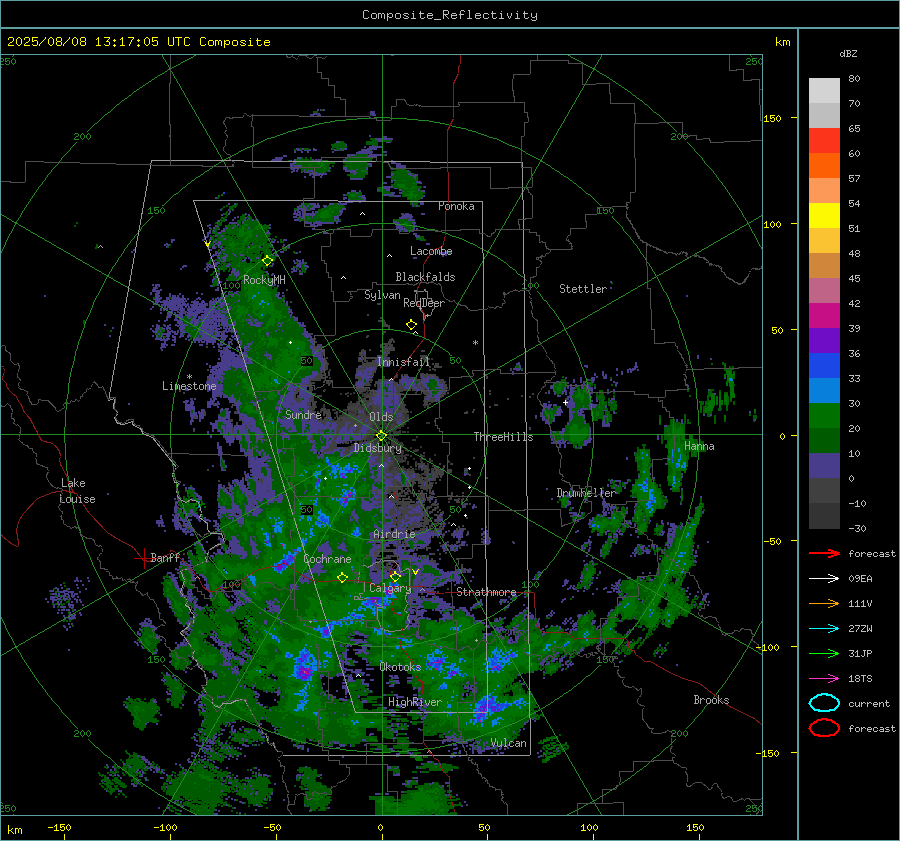Click the green 31JP arrow icon
This screenshot has width=900, height=841.
[x=824, y=653]
